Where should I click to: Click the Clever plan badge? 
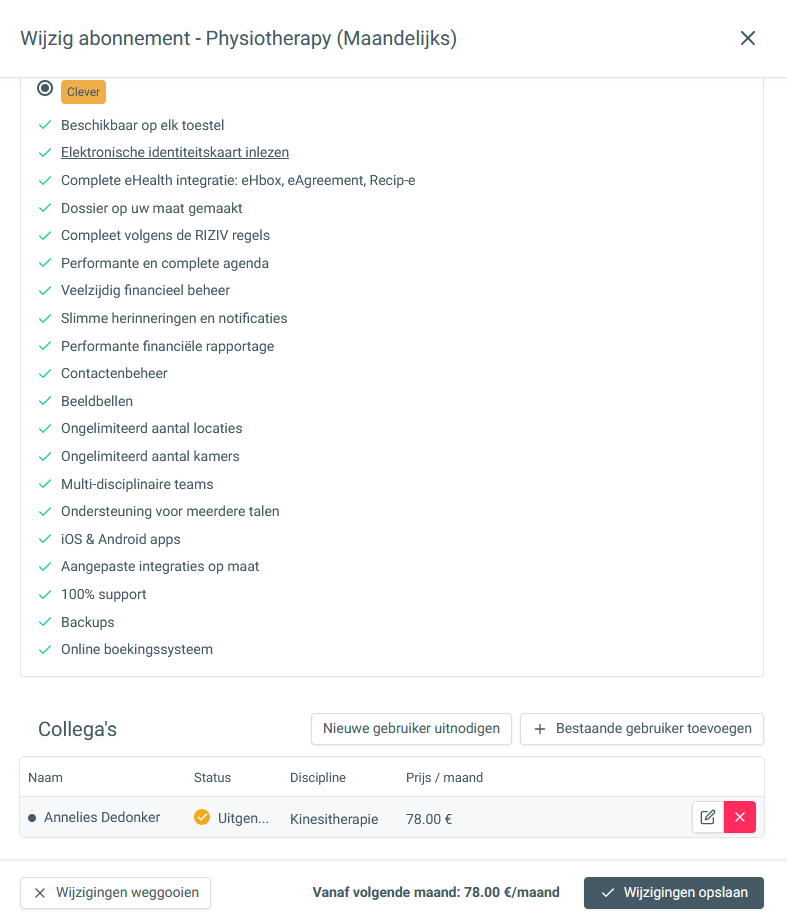click(83, 92)
